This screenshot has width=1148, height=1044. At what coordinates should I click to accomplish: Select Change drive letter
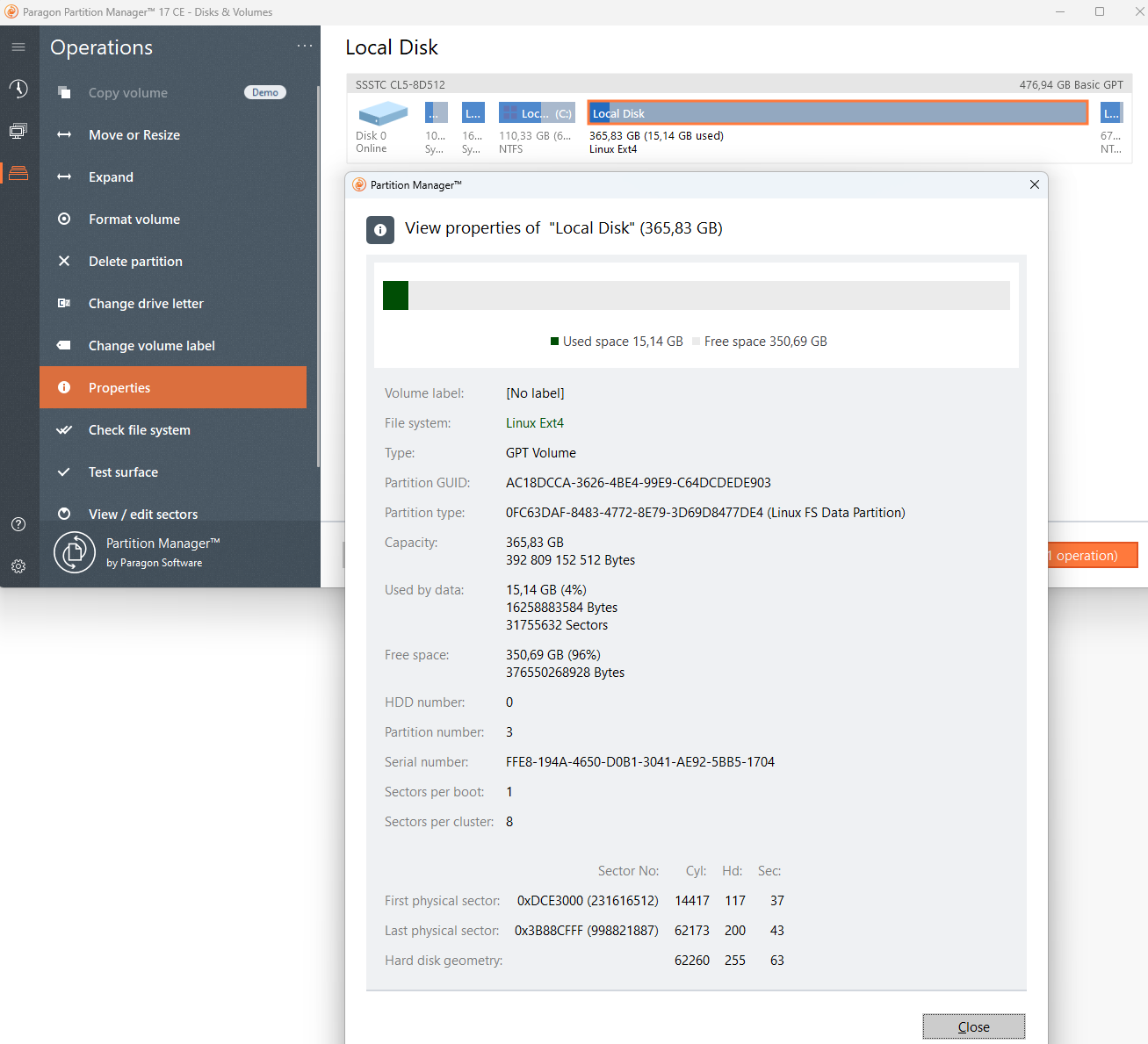point(173,303)
